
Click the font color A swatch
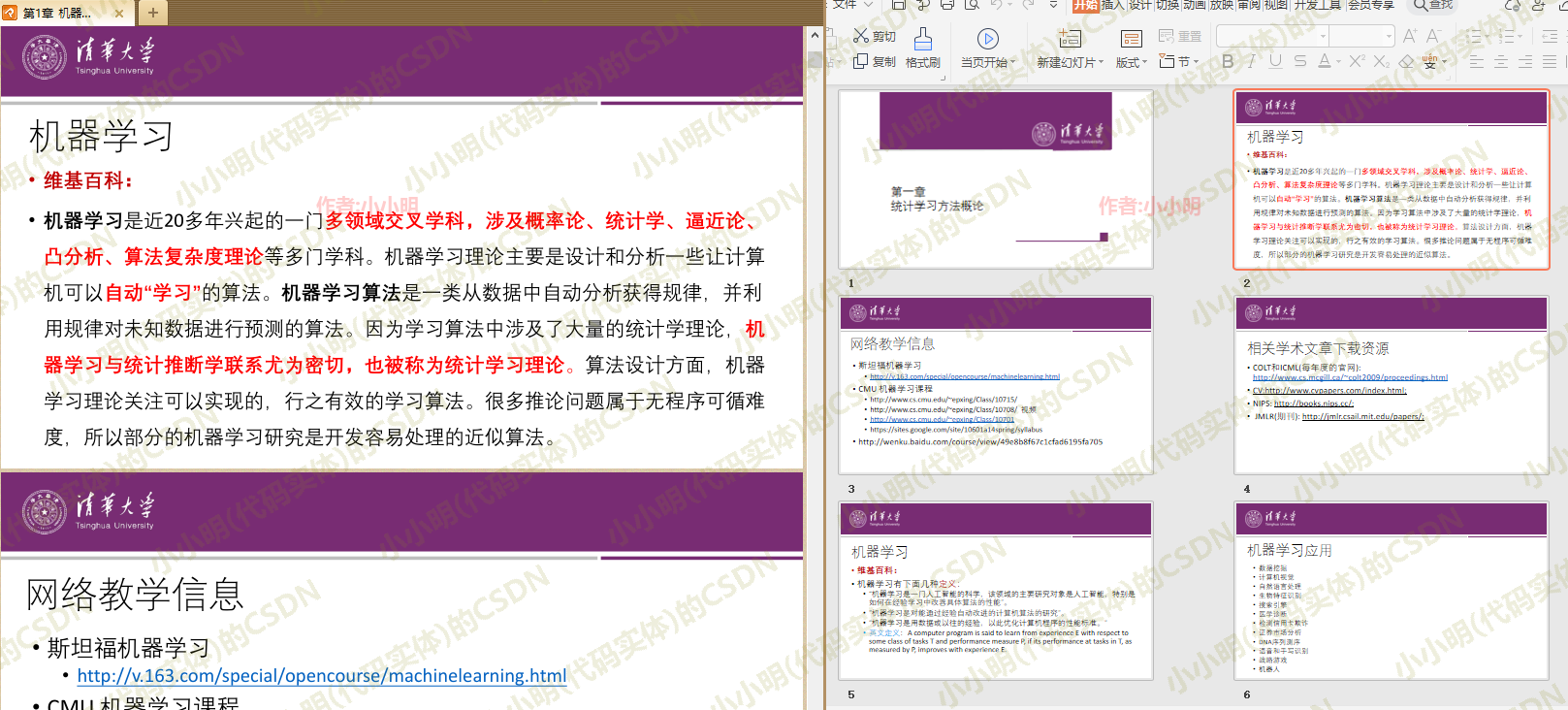click(1325, 61)
